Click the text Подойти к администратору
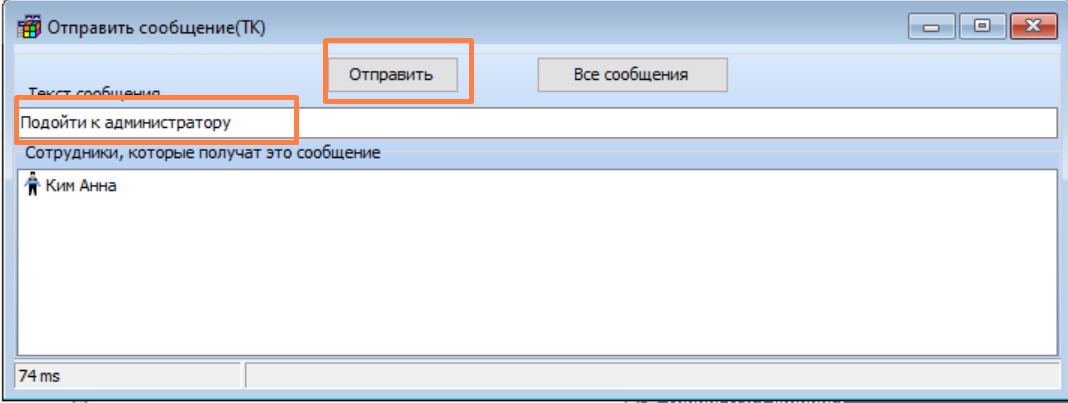This screenshot has height=403, width=1068. tap(125, 122)
